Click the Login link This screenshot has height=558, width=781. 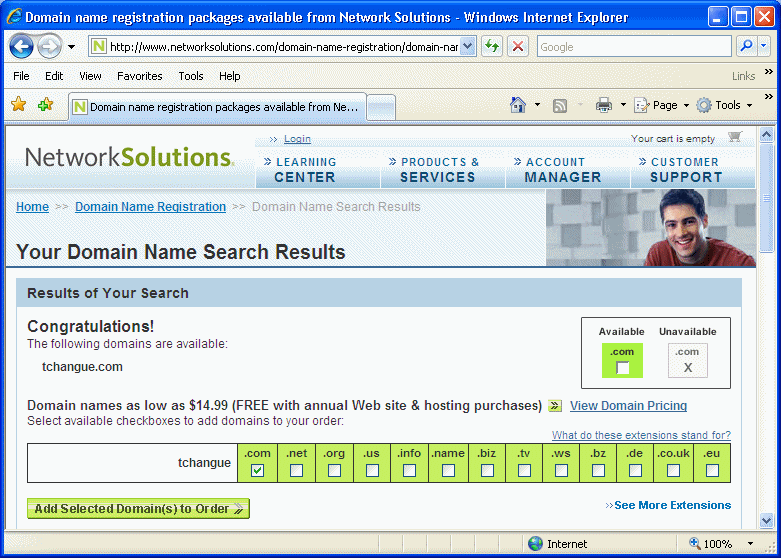coord(297,139)
